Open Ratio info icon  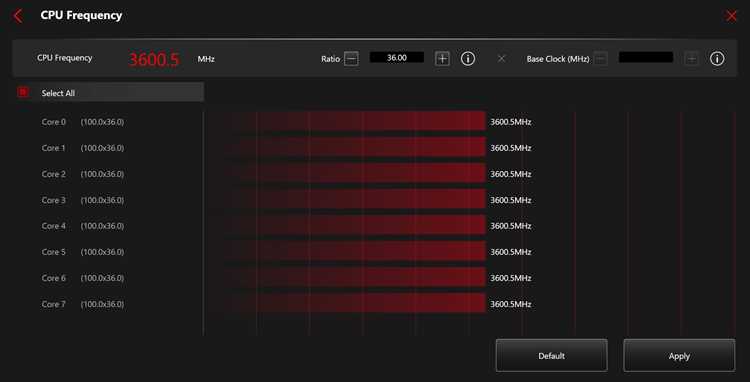(x=468, y=59)
